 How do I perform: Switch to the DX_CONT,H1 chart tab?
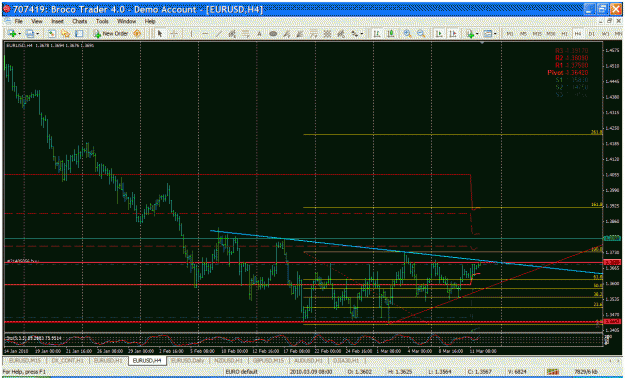(x=67, y=360)
